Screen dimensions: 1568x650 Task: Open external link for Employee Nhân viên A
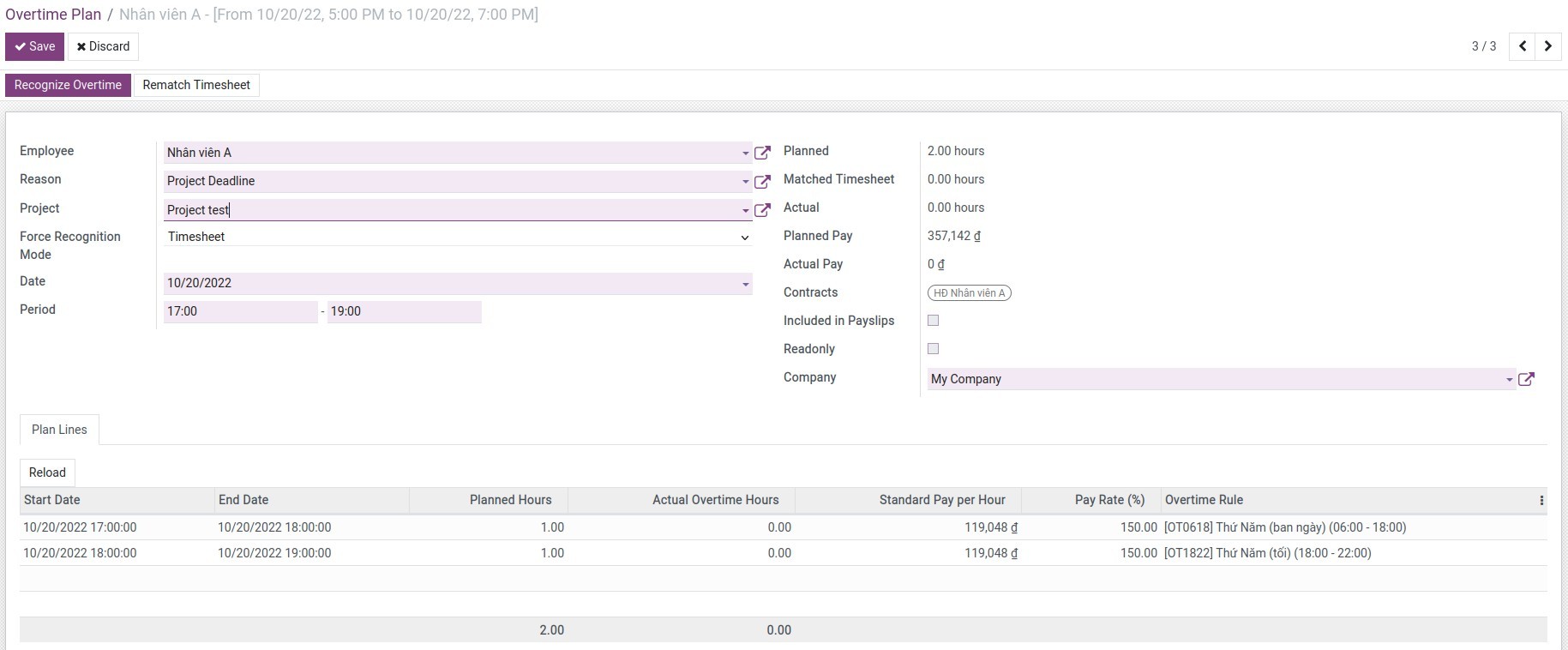762,153
